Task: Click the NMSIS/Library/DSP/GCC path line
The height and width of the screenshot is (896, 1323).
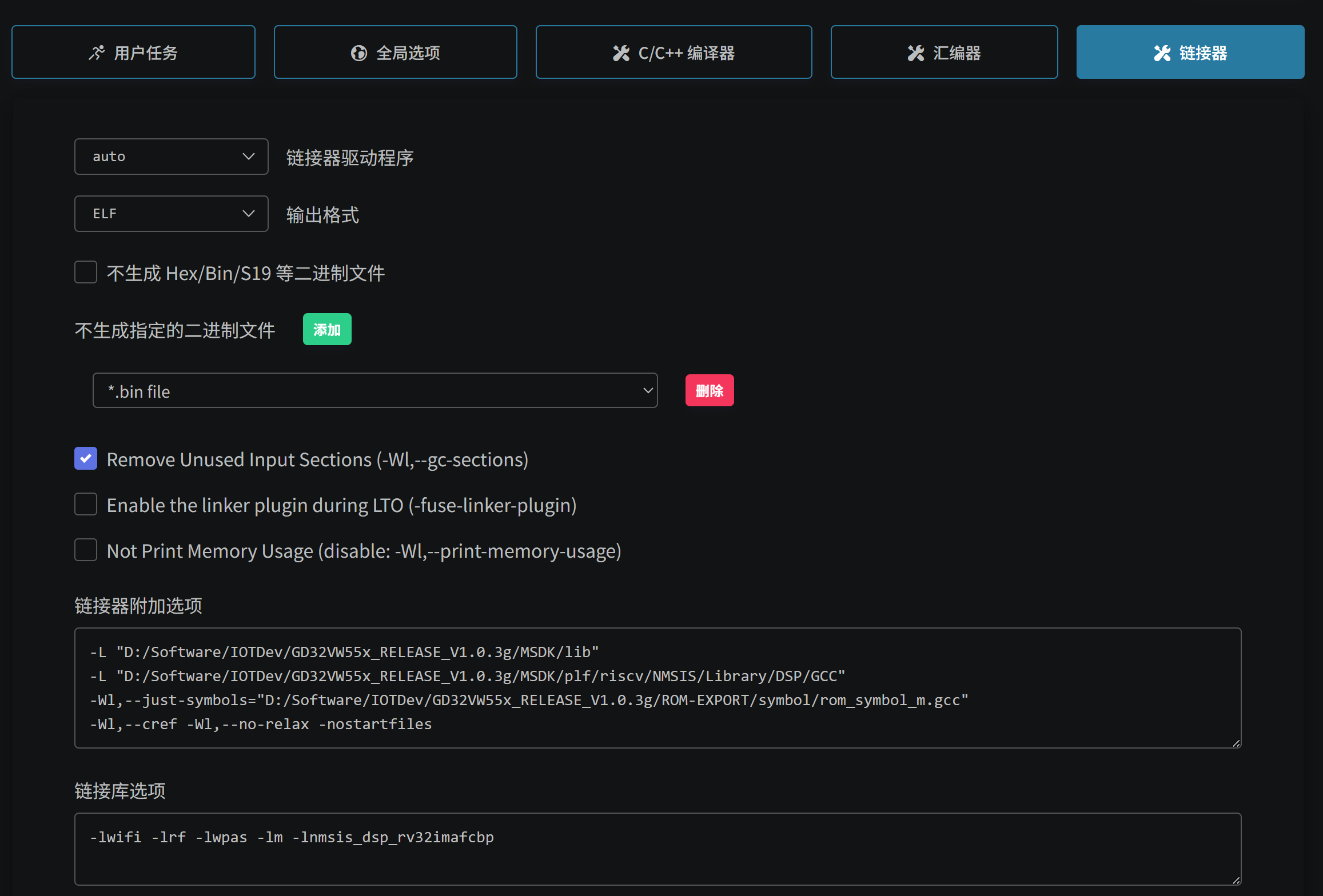Action: click(x=468, y=676)
